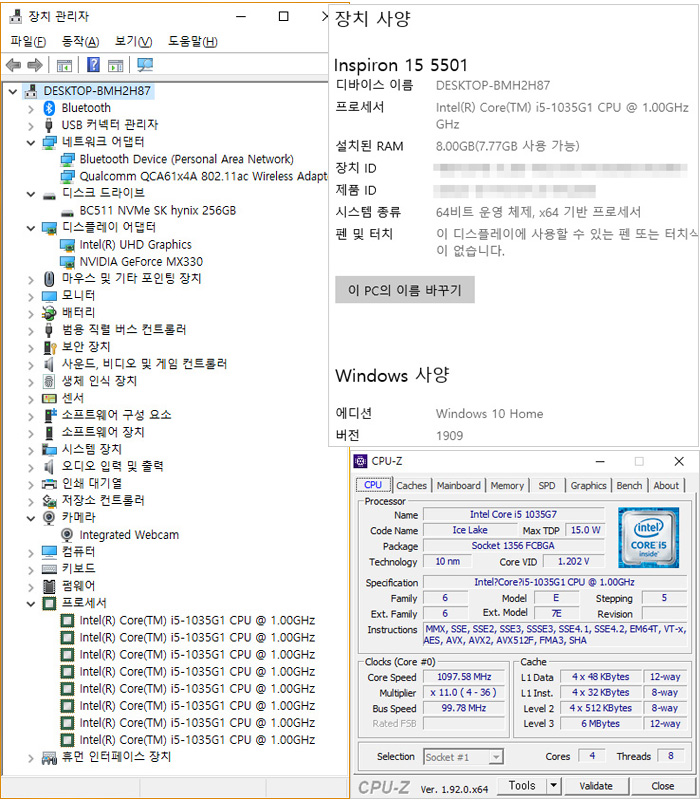Screen dimensions: 700x803
Task: Click the Core Speed value 1097.58 MHz
Action: point(464,677)
